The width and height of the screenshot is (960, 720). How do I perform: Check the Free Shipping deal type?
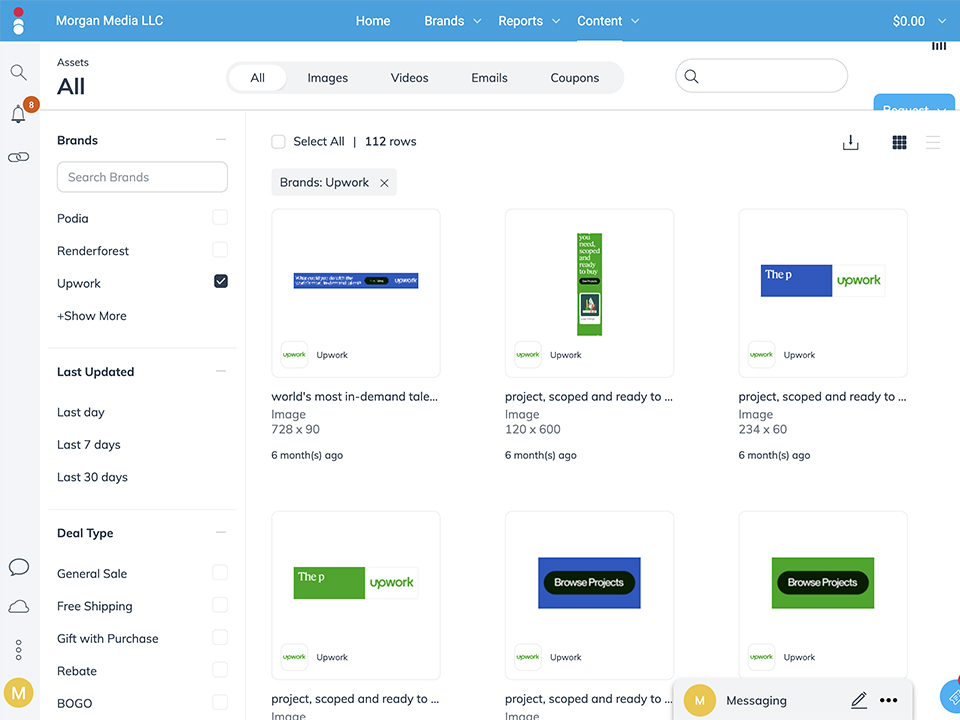220,605
